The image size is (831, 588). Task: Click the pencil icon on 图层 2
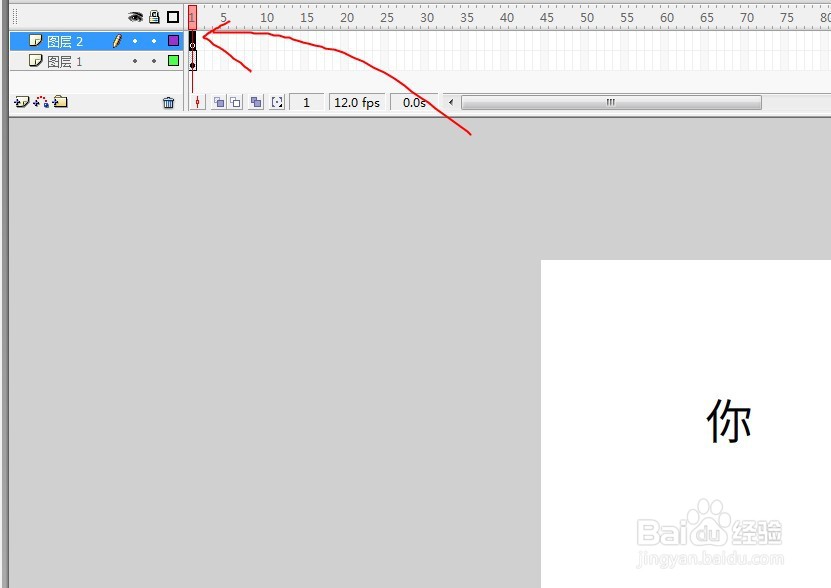point(118,40)
